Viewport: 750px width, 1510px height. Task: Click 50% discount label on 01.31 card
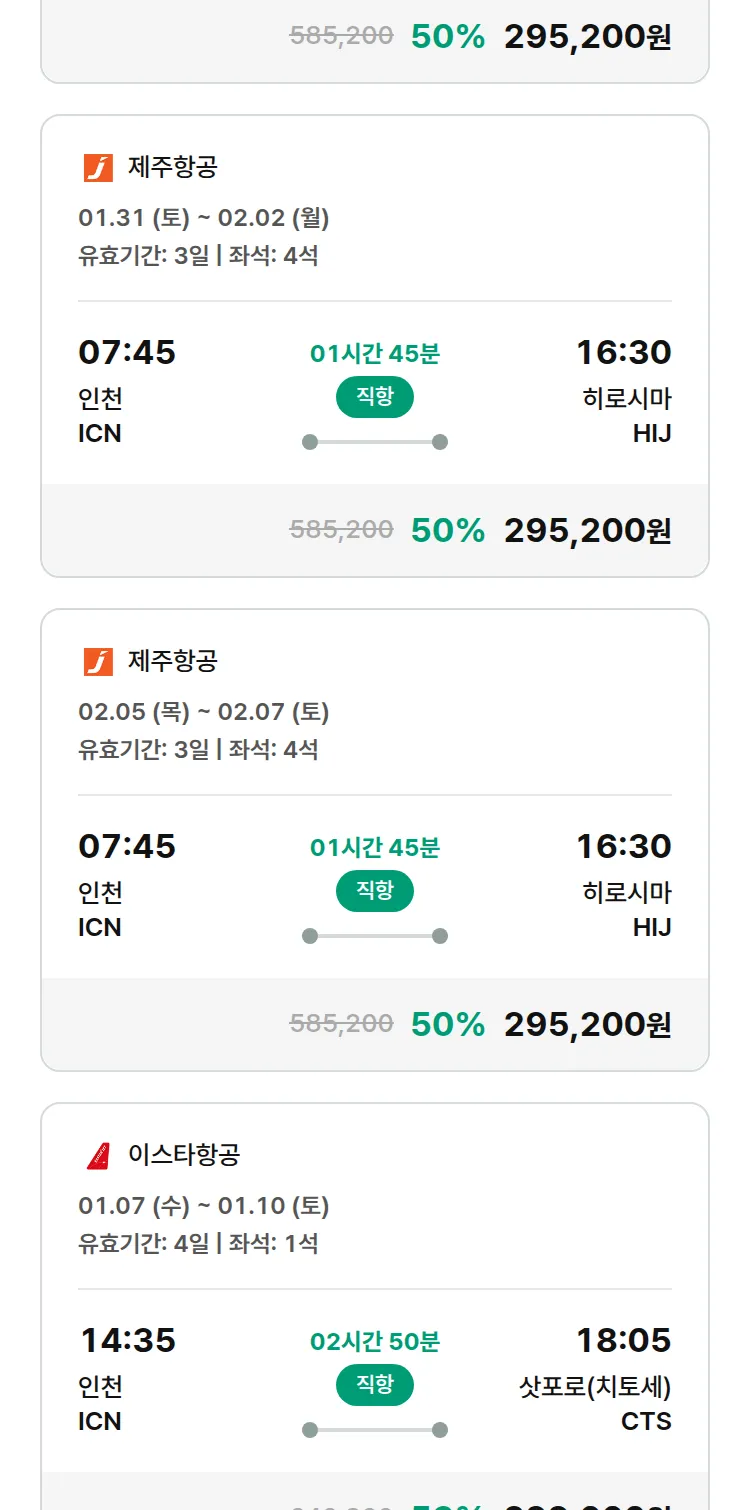coord(447,530)
